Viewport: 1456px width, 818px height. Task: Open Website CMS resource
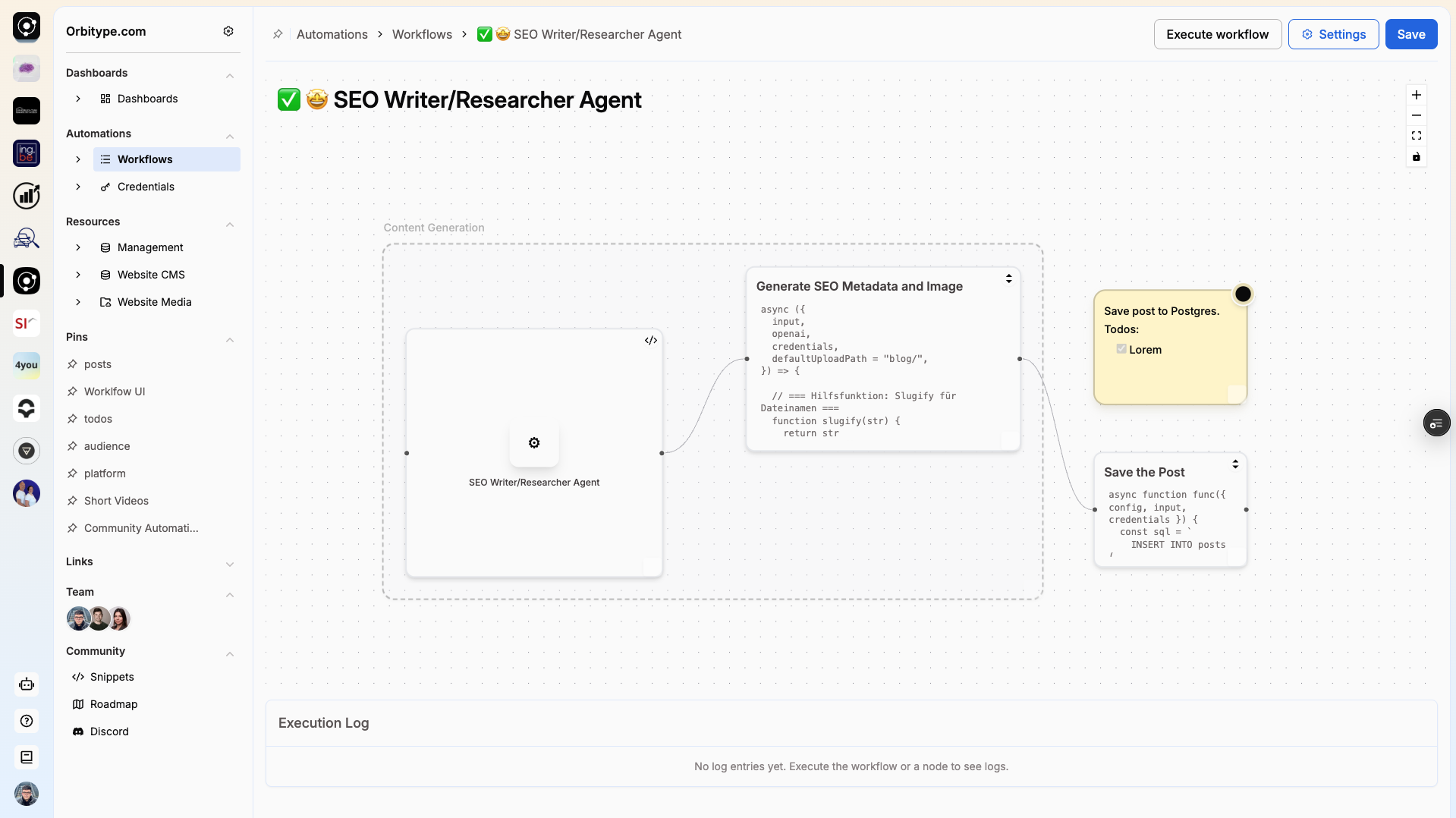(167, 275)
